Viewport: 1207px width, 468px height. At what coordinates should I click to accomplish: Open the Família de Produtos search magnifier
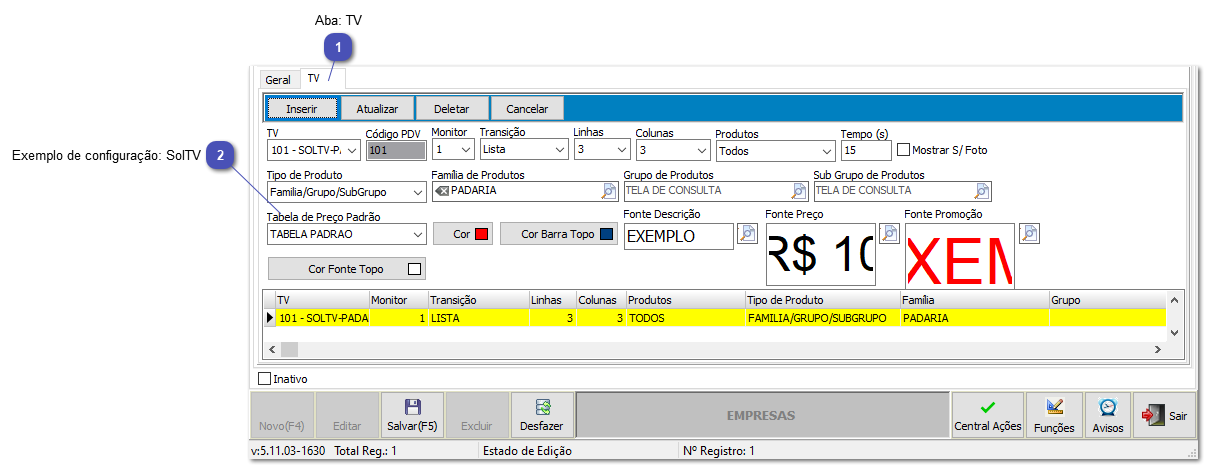[609, 190]
